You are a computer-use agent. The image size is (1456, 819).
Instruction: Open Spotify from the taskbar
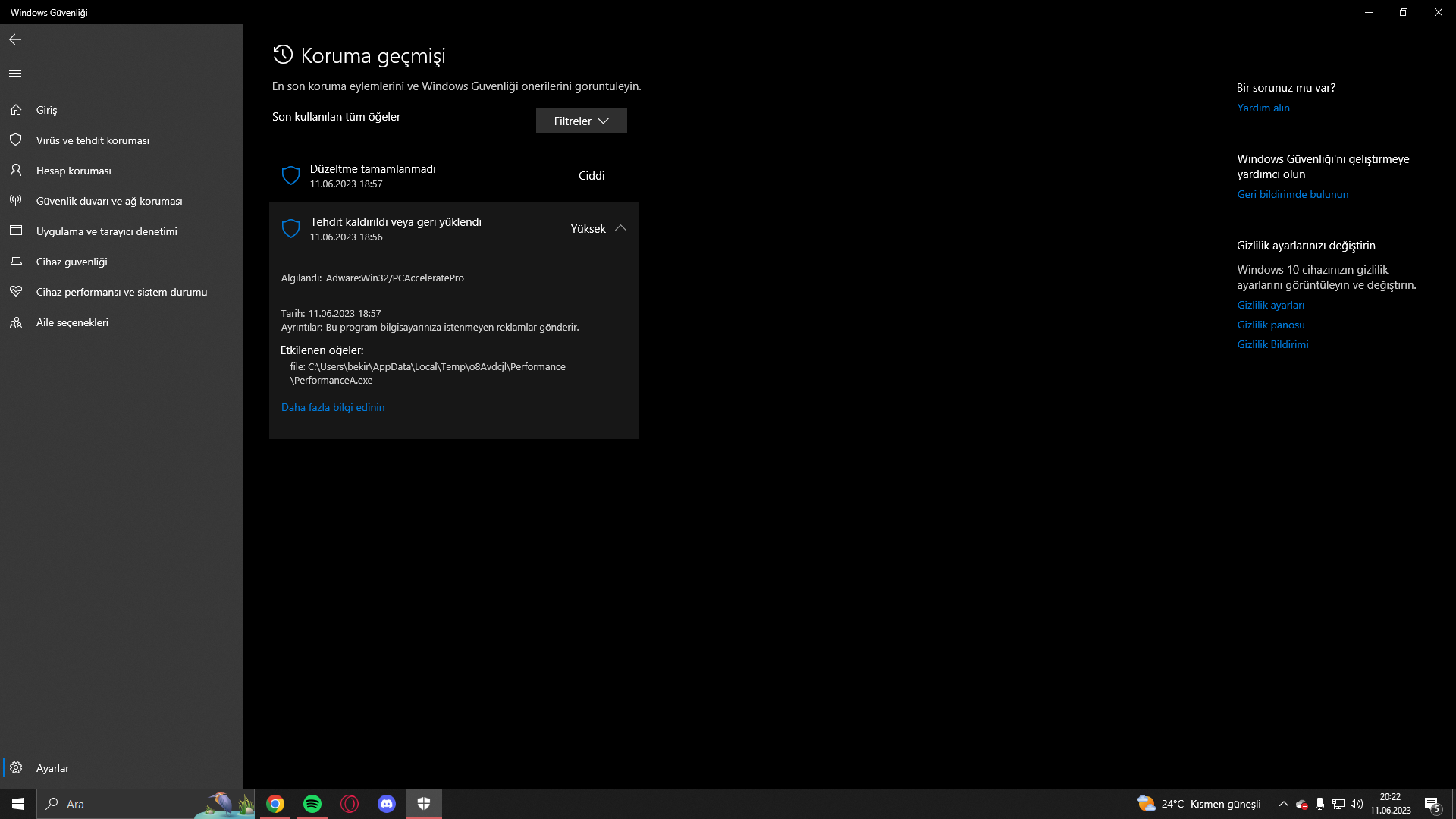pyautogui.click(x=312, y=804)
